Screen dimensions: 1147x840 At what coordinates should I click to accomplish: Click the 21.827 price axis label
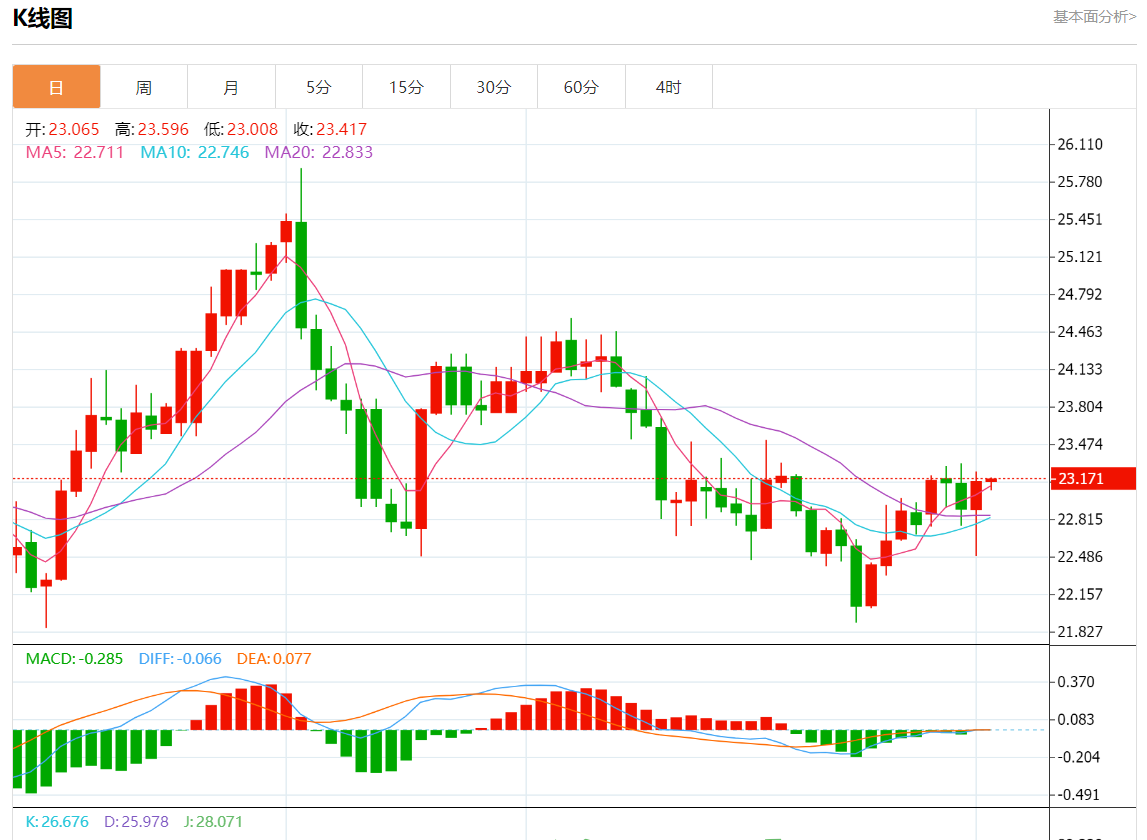pyautogui.click(x=1080, y=631)
